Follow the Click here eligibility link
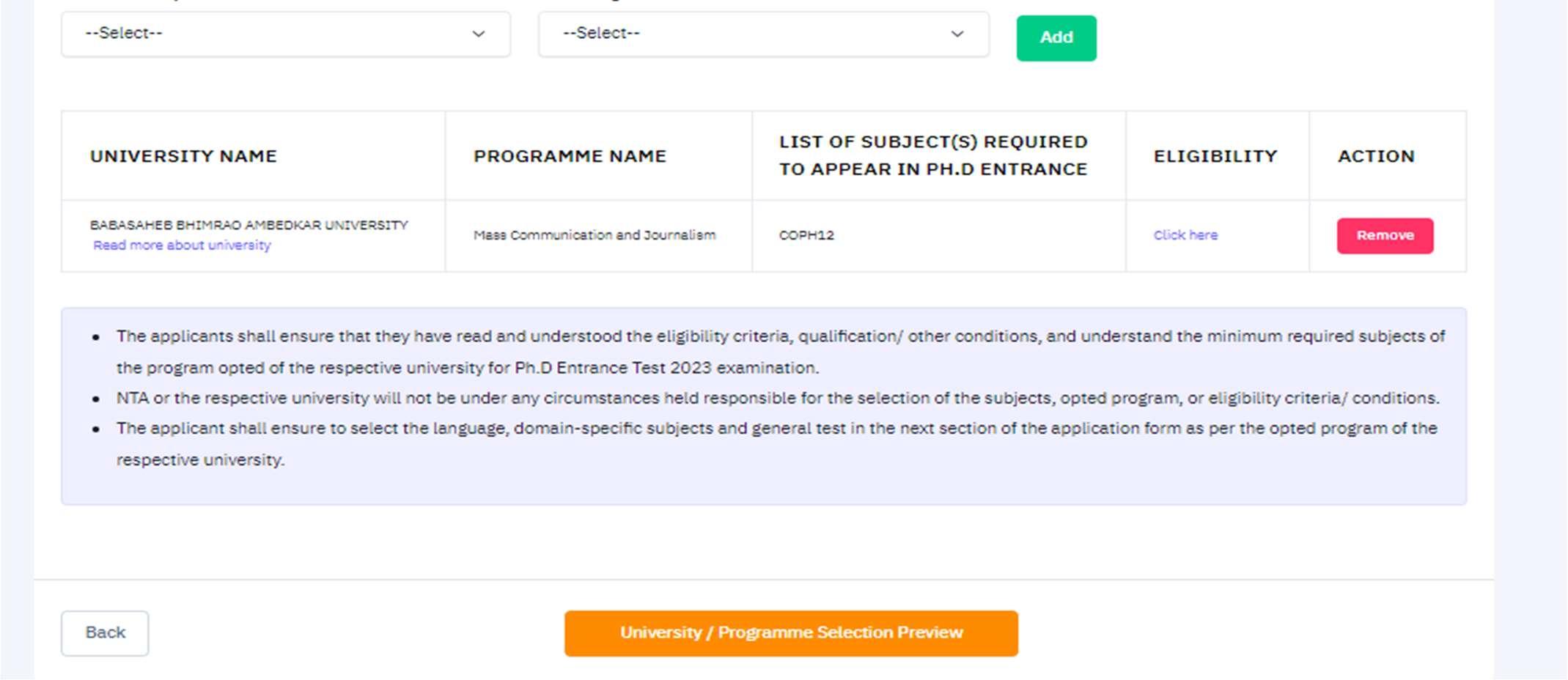1568x680 pixels. (x=1185, y=235)
